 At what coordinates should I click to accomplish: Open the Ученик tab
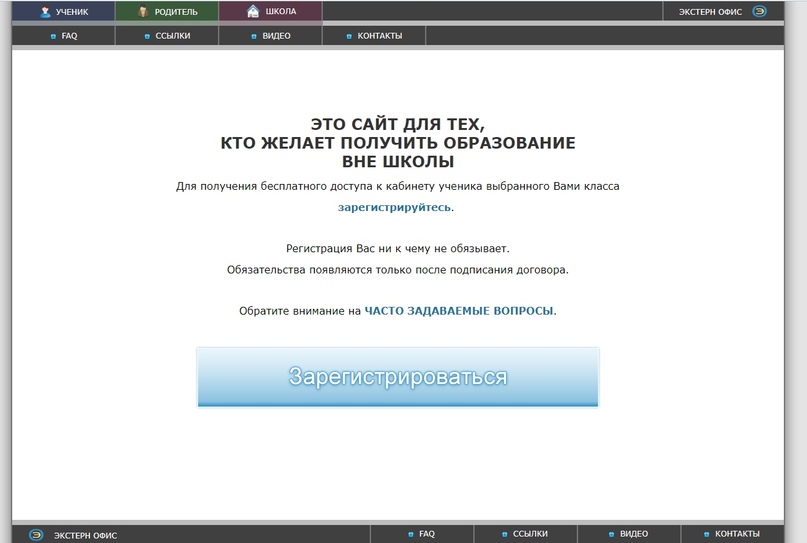click(x=63, y=11)
